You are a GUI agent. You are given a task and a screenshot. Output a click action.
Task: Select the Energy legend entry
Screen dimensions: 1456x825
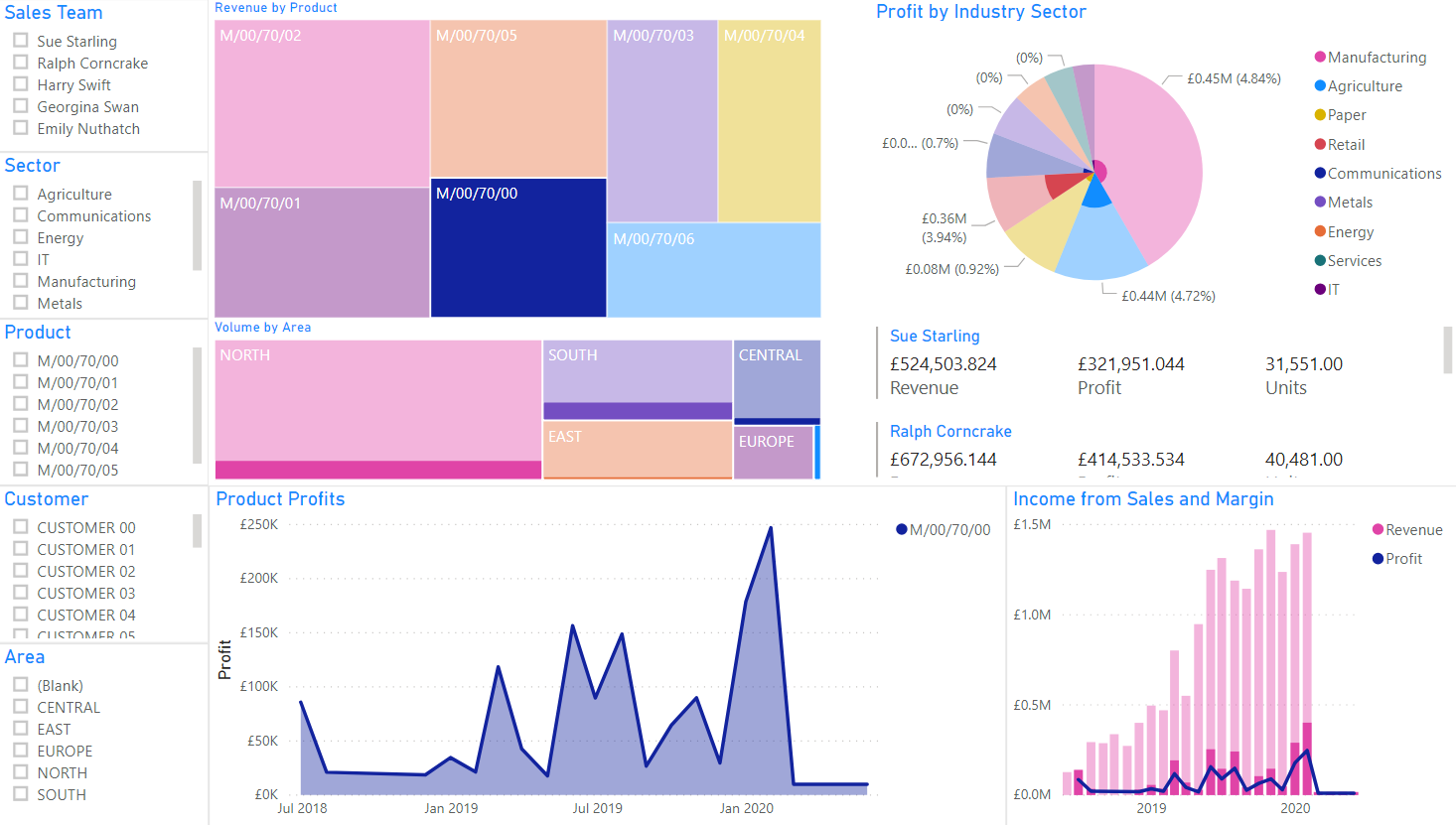click(x=1344, y=231)
